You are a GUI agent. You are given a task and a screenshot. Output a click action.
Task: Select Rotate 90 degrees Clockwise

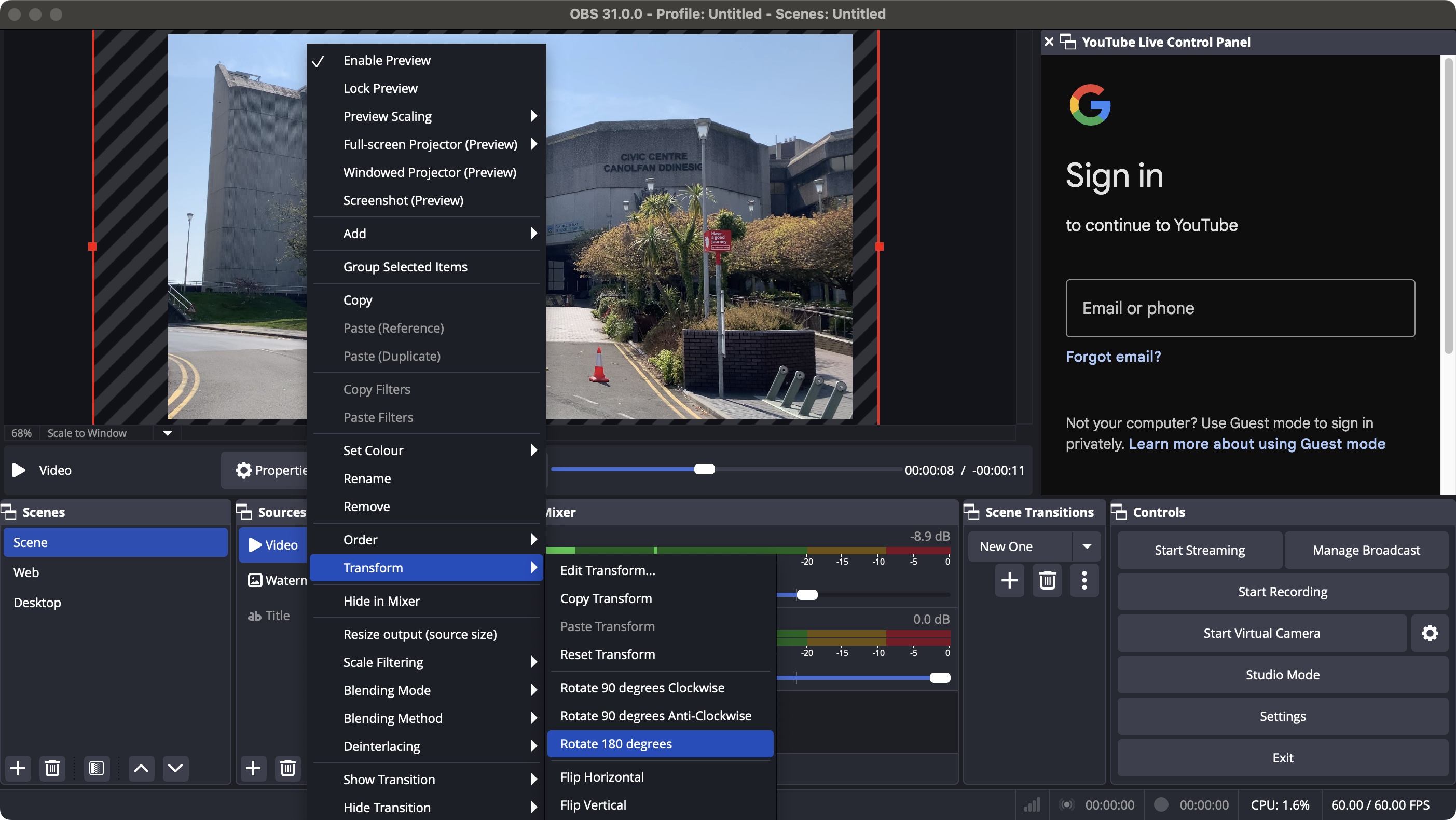pos(642,687)
